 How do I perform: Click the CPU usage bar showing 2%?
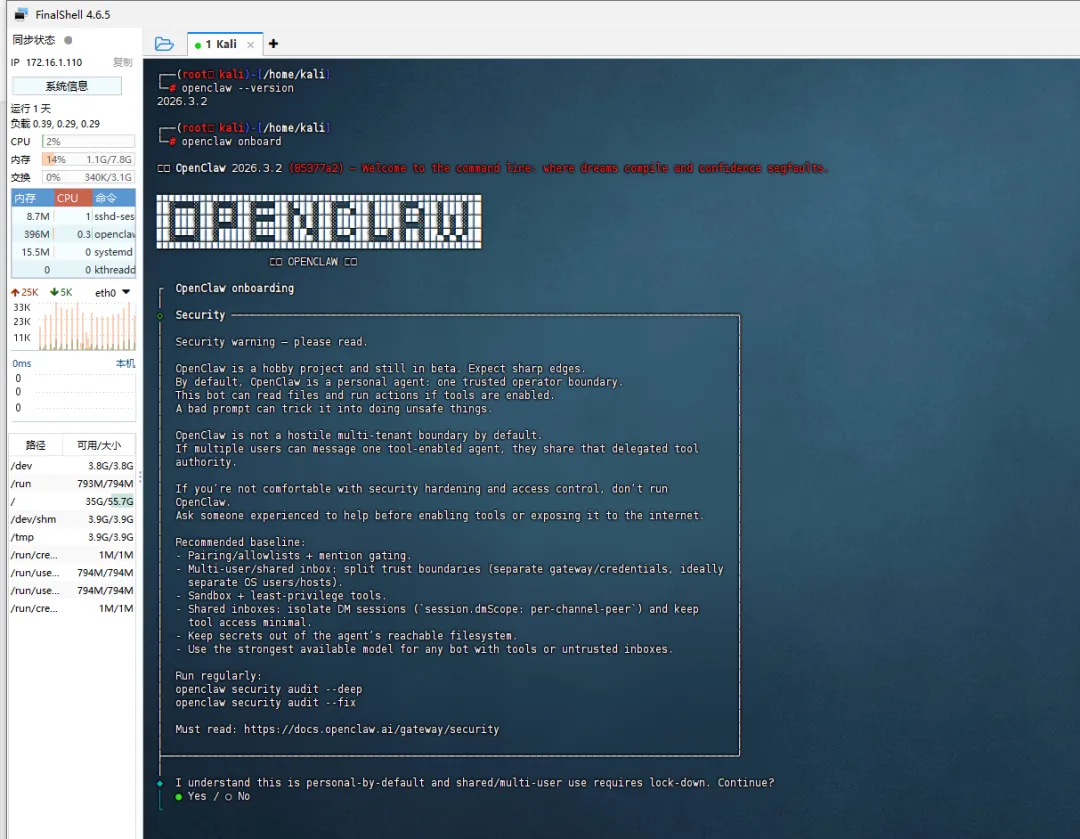pyautogui.click(x=88, y=141)
